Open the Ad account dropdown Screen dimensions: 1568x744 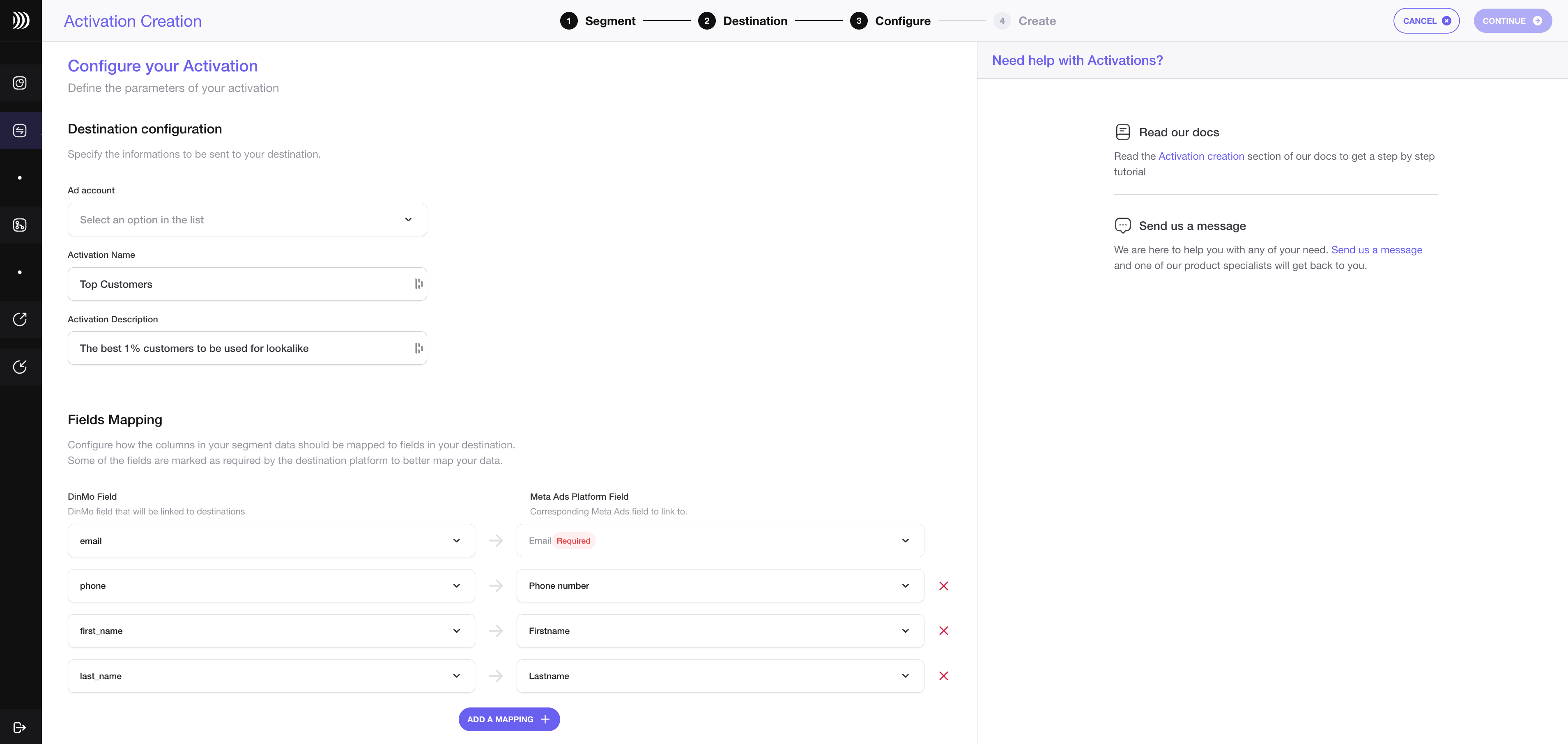(x=247, y=220)
